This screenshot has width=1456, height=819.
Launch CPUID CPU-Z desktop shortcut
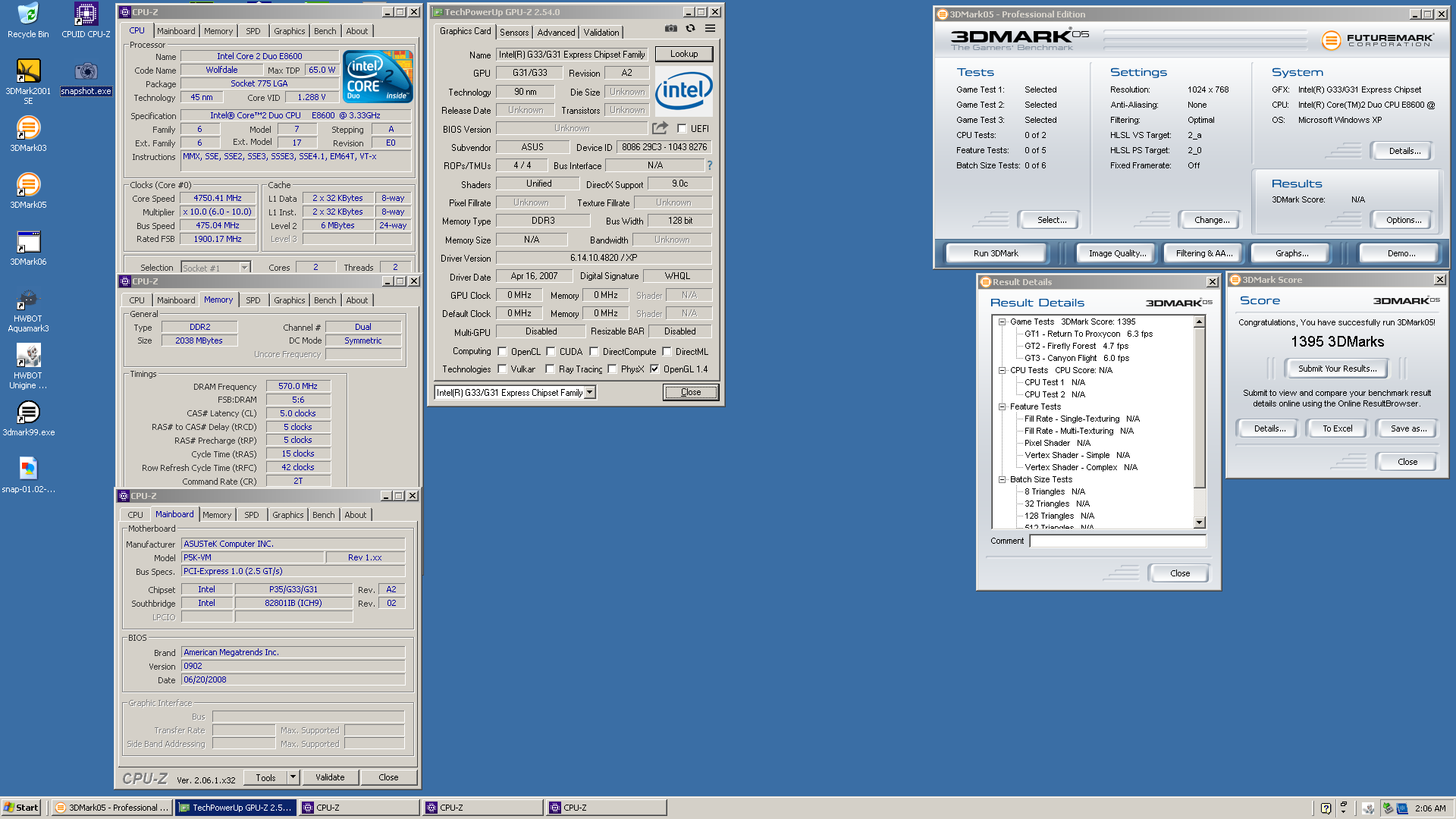point(86,20)
